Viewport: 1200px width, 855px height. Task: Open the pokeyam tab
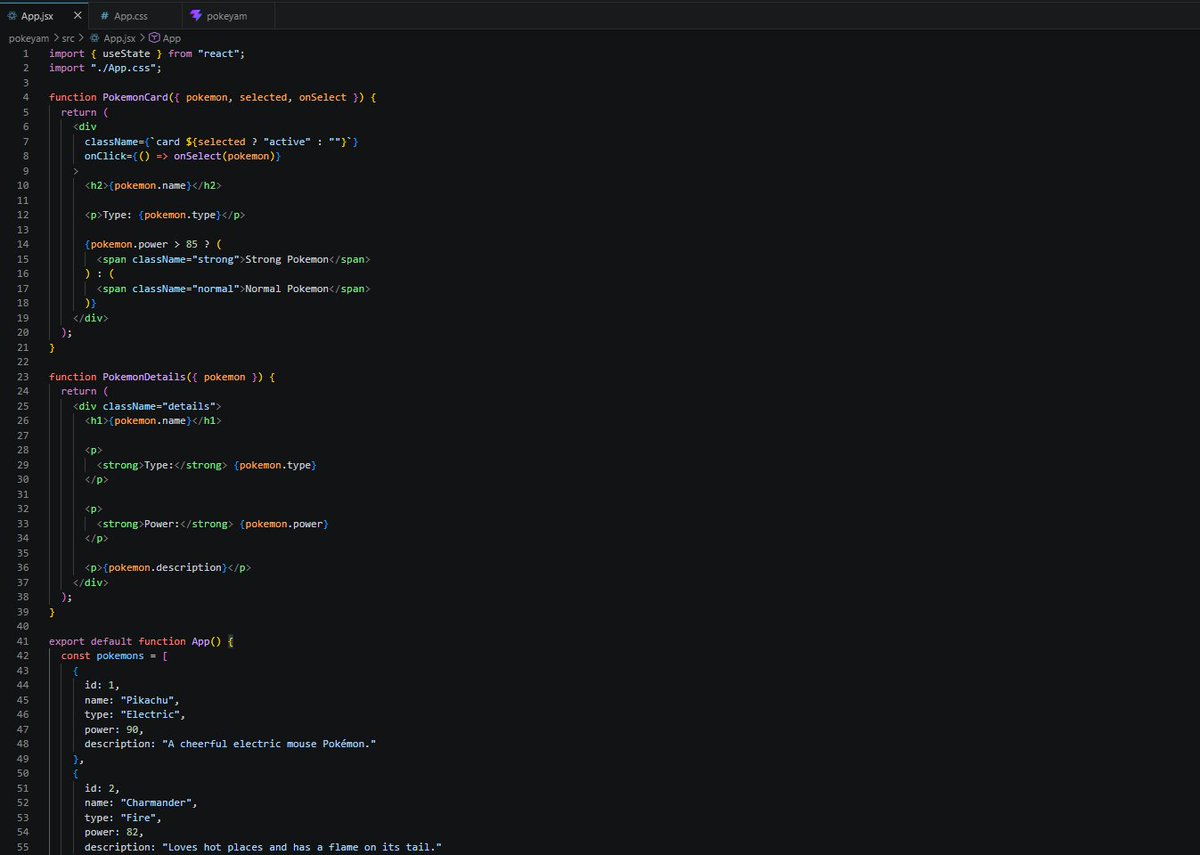[x=227, y=16]
